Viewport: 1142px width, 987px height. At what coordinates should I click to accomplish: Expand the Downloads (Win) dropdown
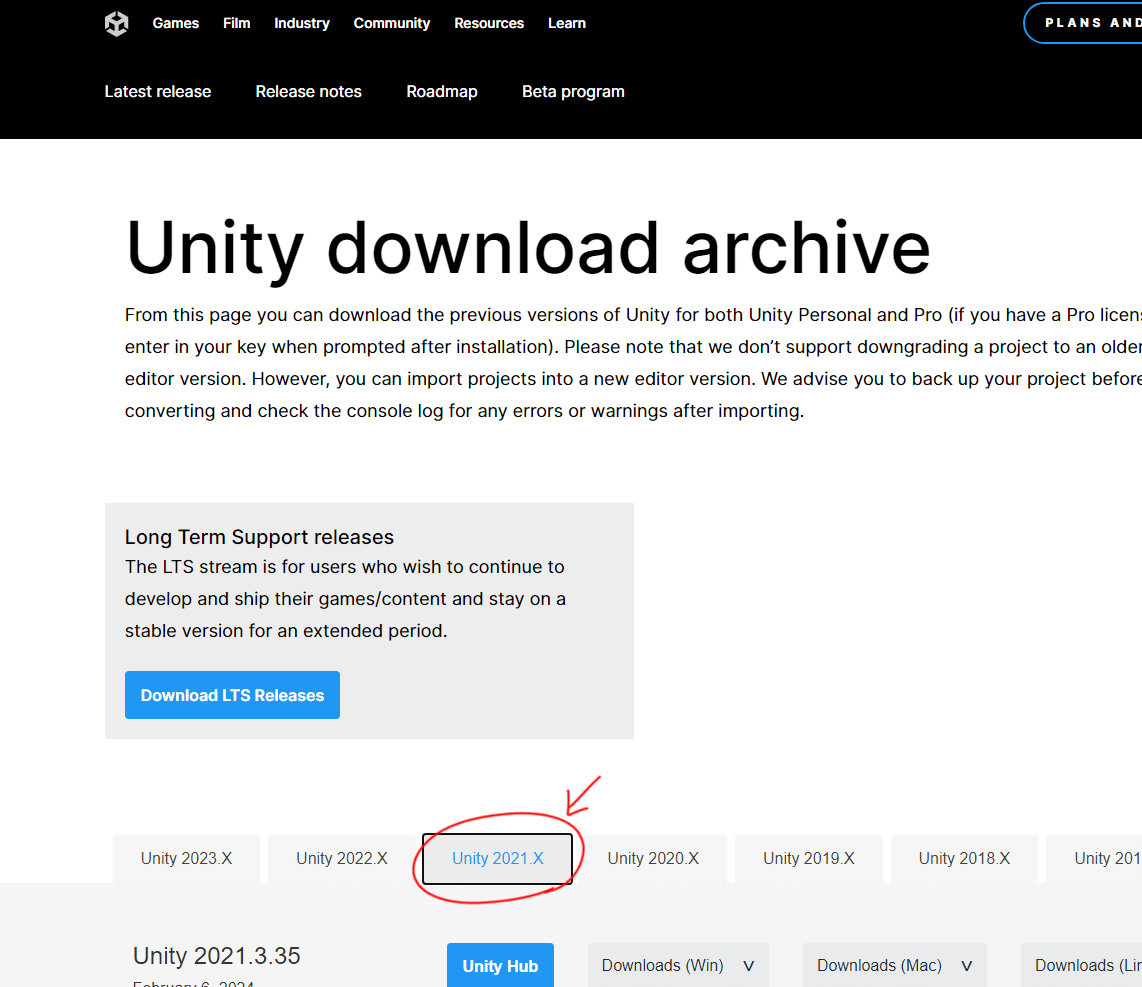(678, 965)
